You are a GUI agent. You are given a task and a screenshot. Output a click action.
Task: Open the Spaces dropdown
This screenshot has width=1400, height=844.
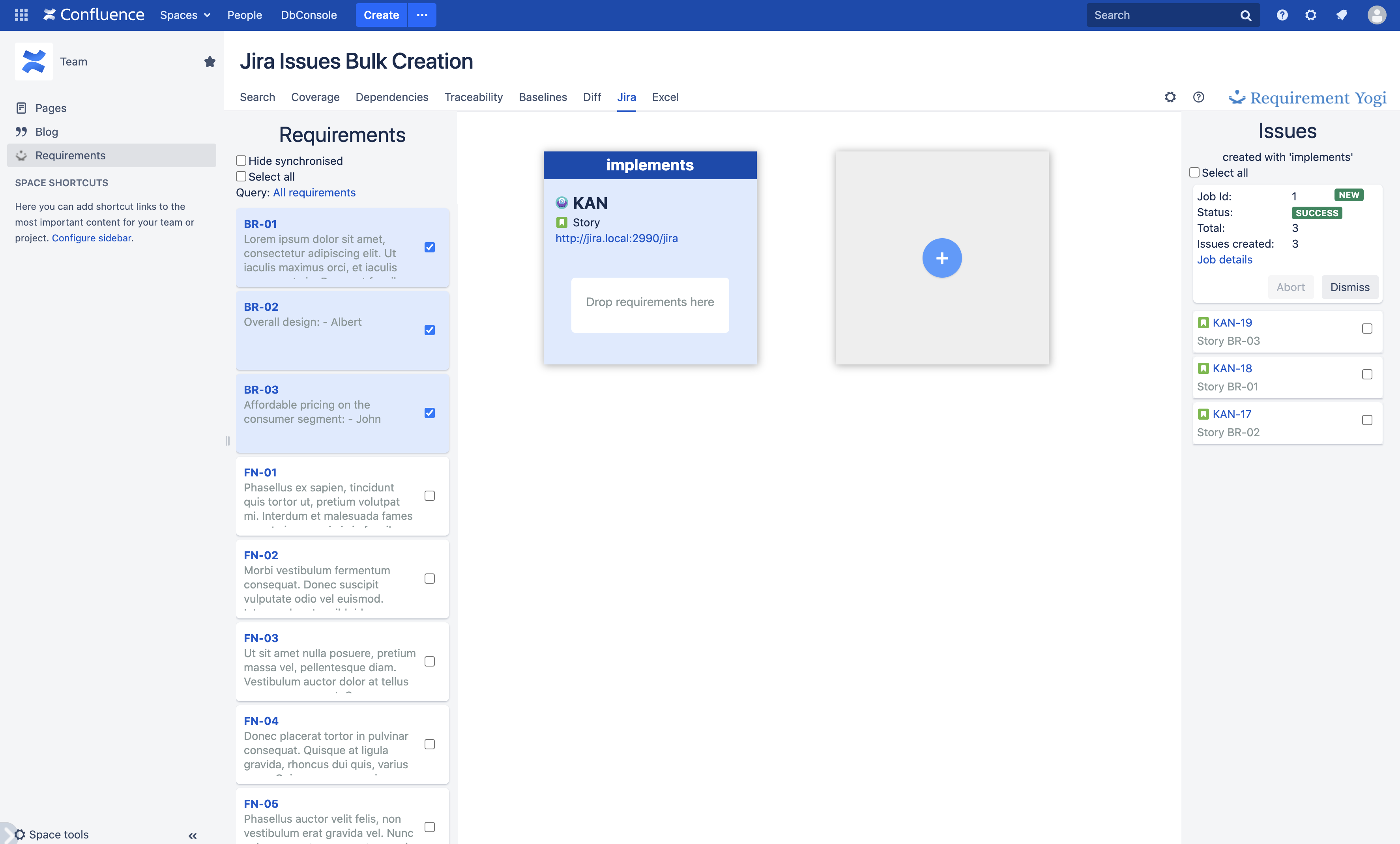coord(185,15)
